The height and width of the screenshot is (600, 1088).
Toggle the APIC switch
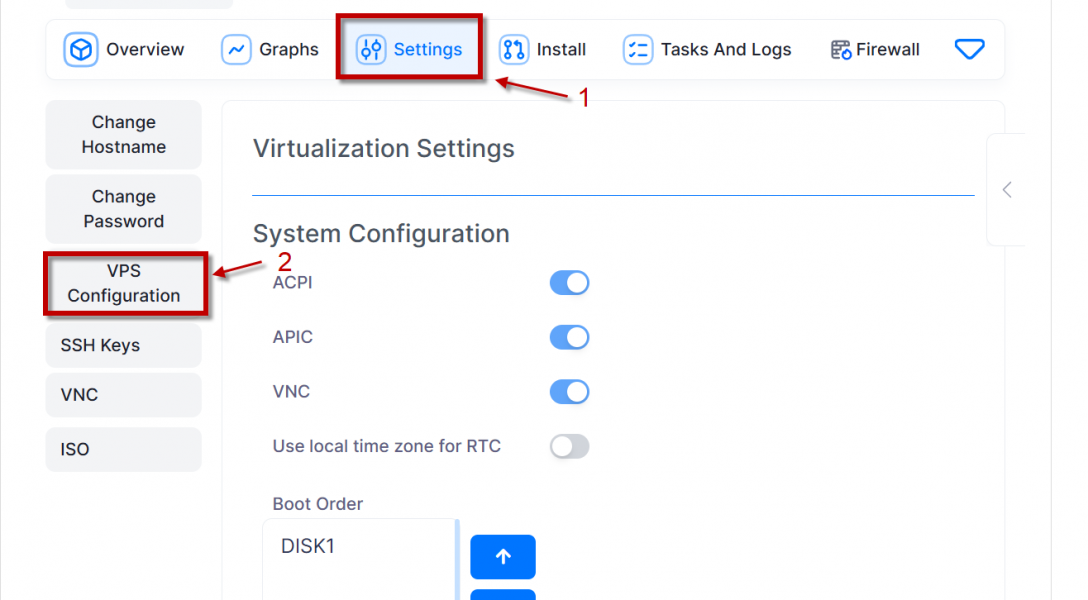[570, 337]
